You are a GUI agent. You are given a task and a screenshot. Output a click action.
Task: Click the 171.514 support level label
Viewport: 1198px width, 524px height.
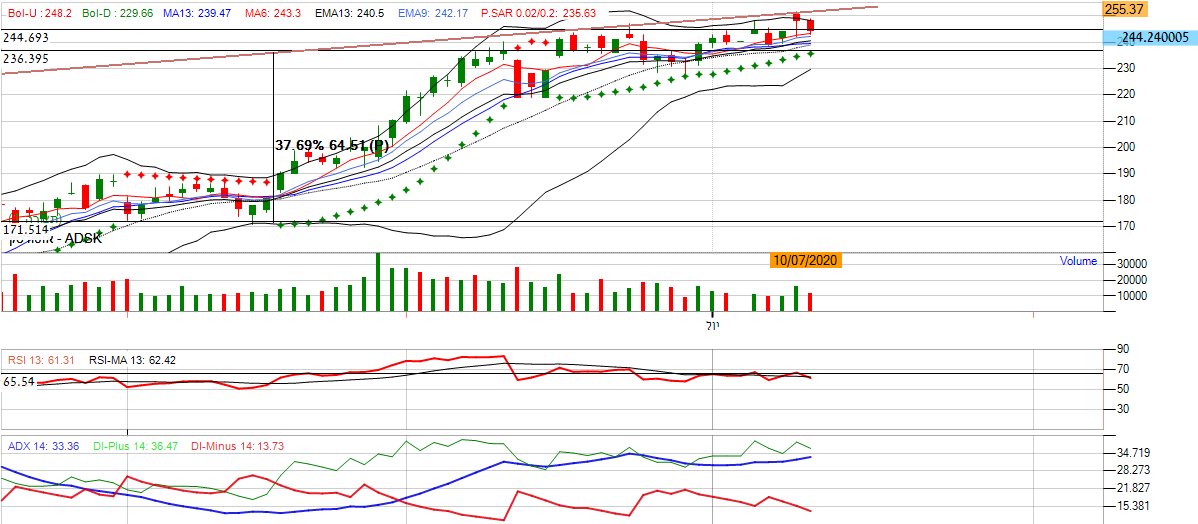pyautogui.click(x=26, y=229)
